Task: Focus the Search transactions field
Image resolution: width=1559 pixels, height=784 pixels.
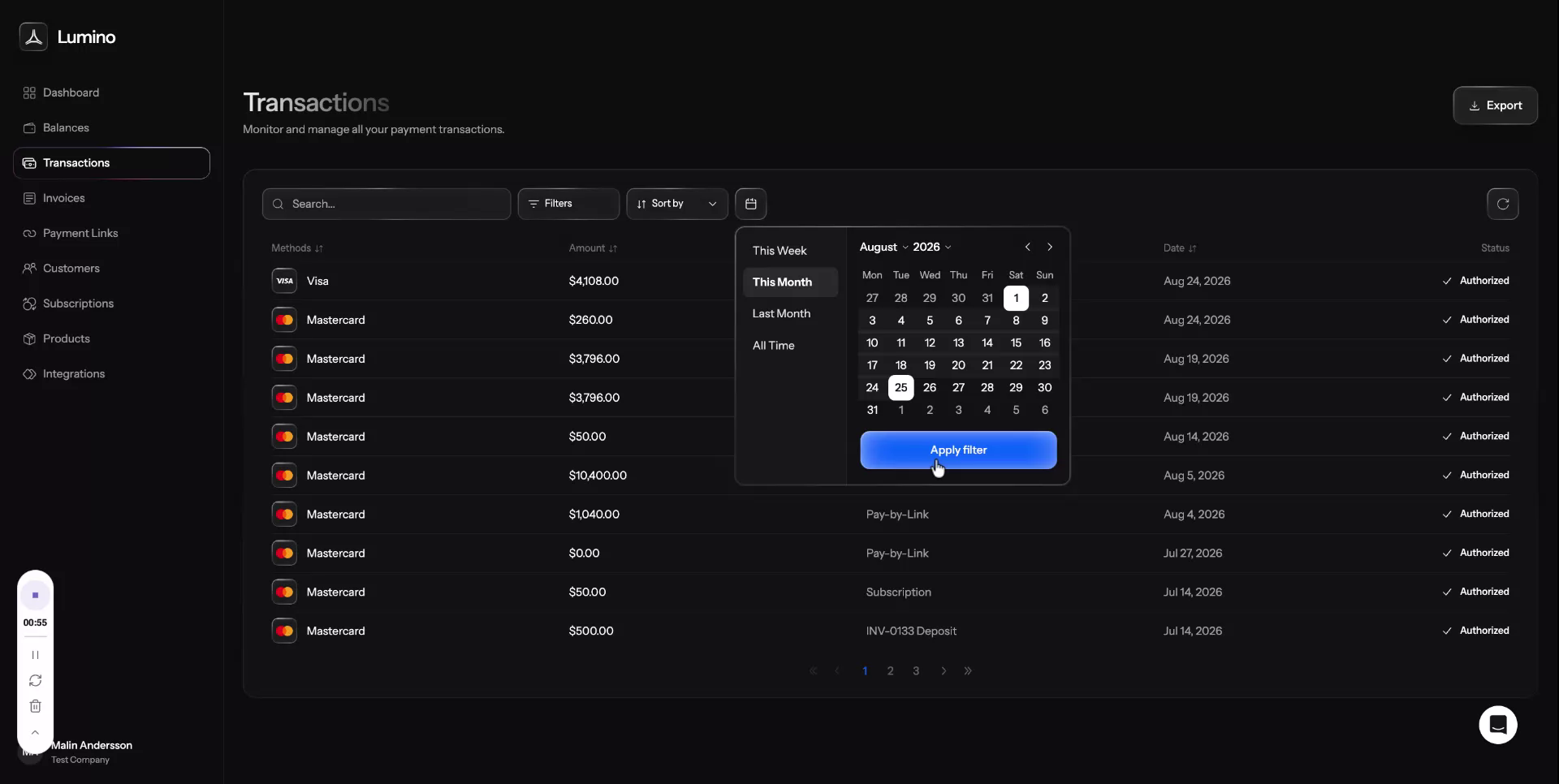Action: click(387, 204)
